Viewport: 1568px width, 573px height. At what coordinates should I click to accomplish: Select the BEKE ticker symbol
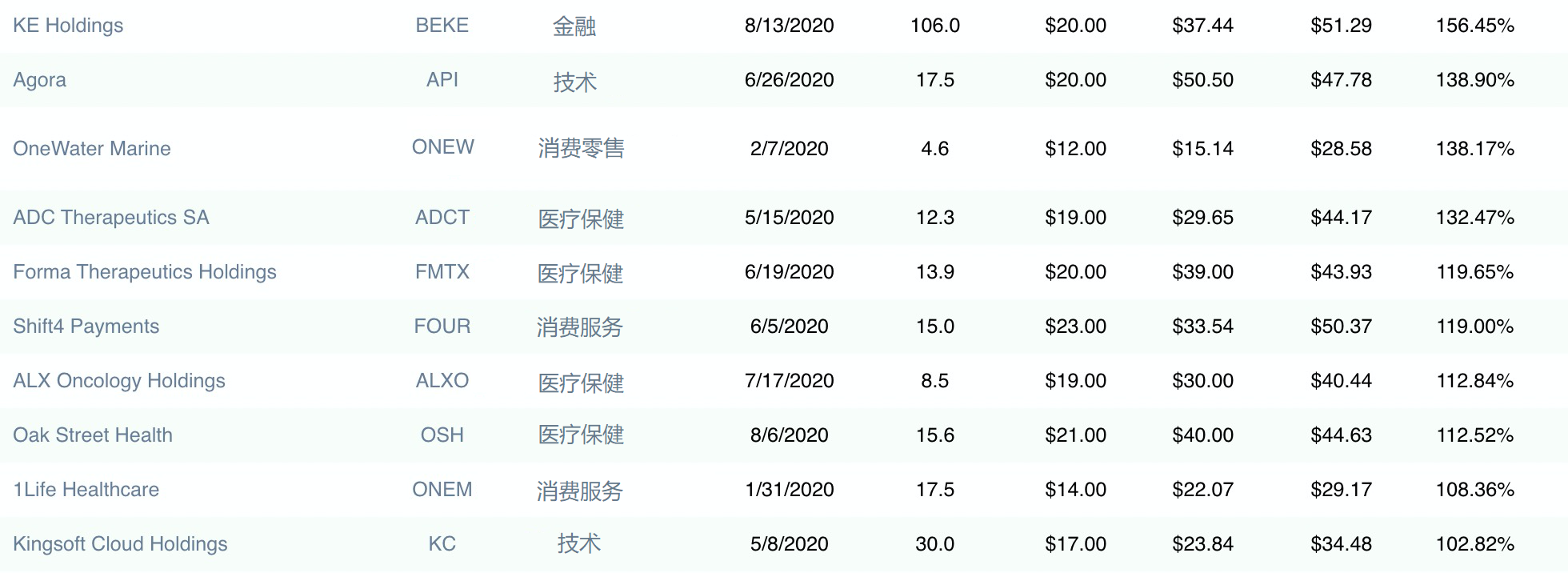tap(442, 26)
